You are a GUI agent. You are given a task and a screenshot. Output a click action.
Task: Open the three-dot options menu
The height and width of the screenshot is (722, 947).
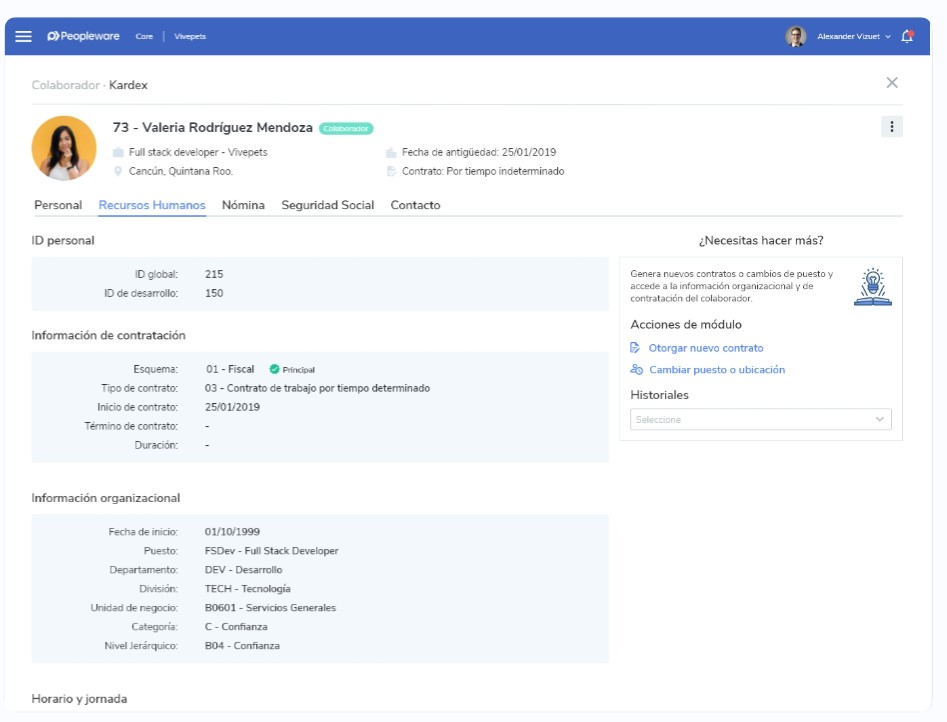(892, 126)
